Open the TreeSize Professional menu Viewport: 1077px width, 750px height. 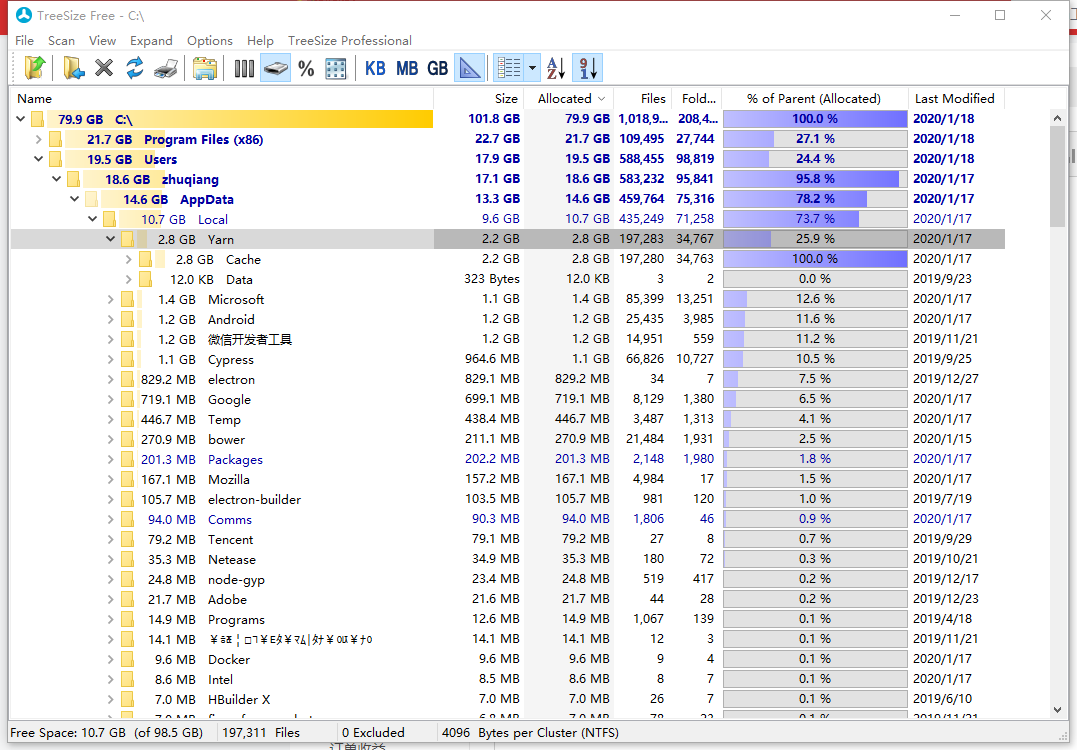point(350,41)
